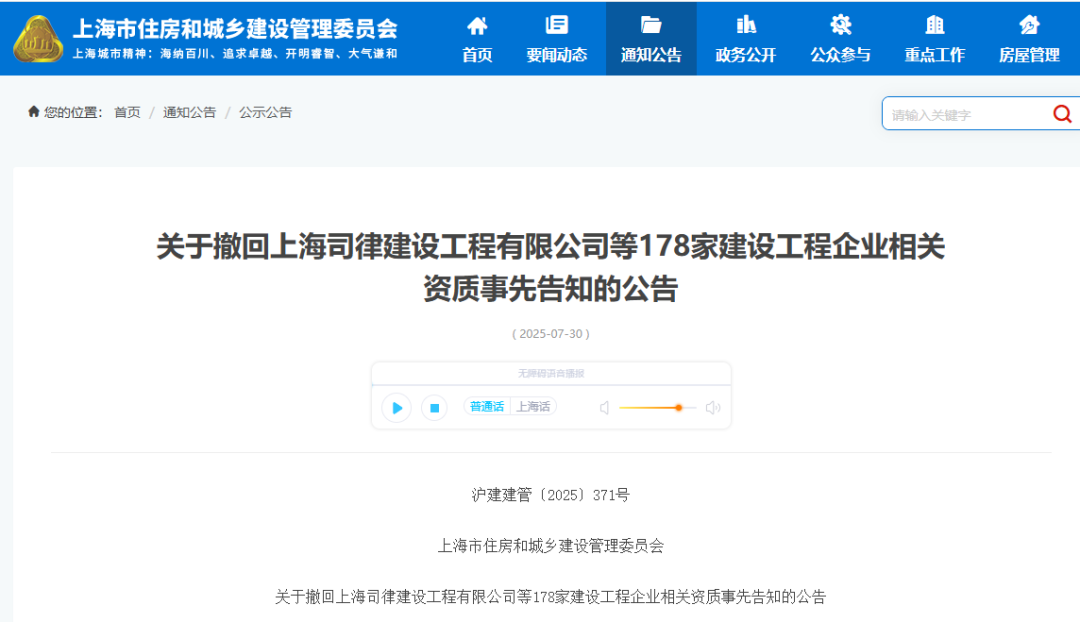Play the audio broadcast

point(397,408)
